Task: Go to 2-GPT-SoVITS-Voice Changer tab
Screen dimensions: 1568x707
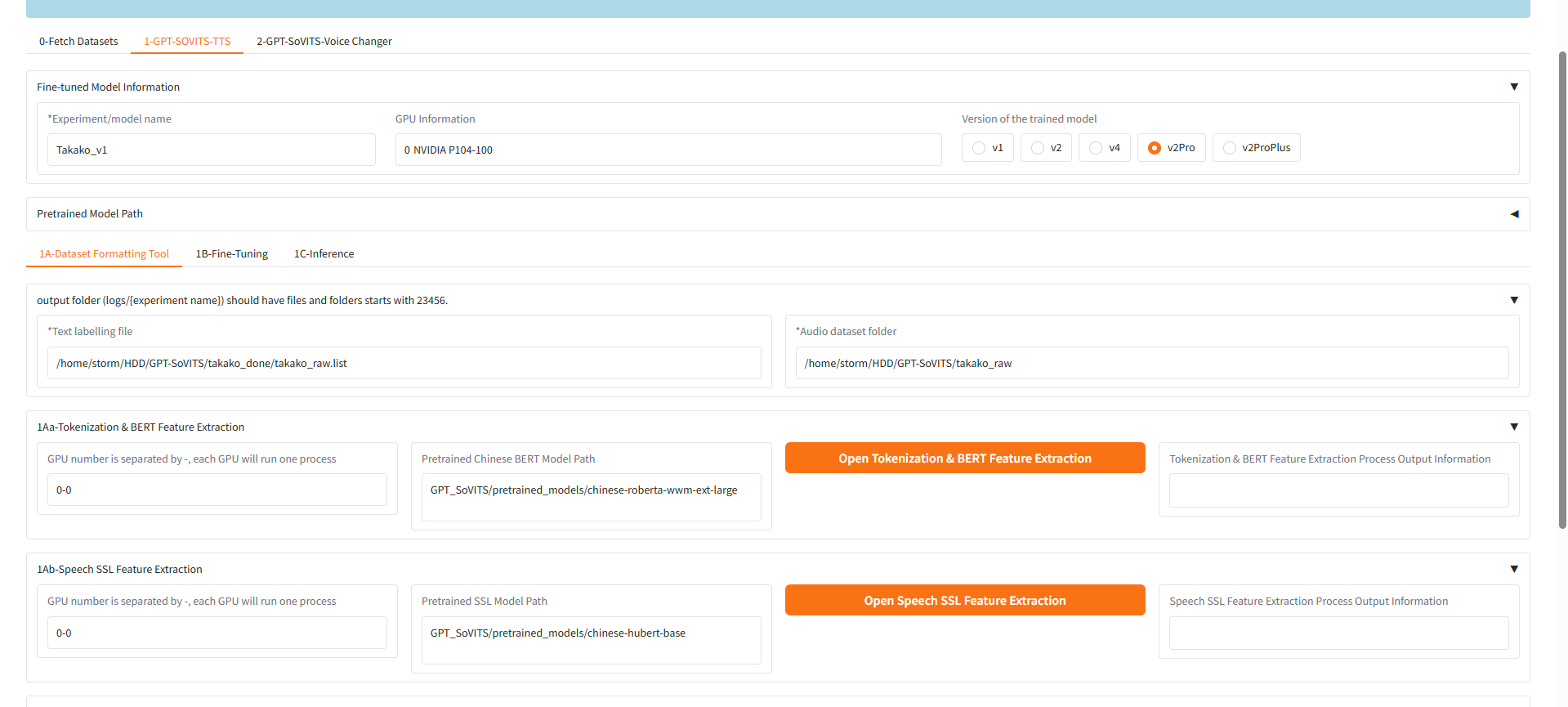Action: [324, 42]
